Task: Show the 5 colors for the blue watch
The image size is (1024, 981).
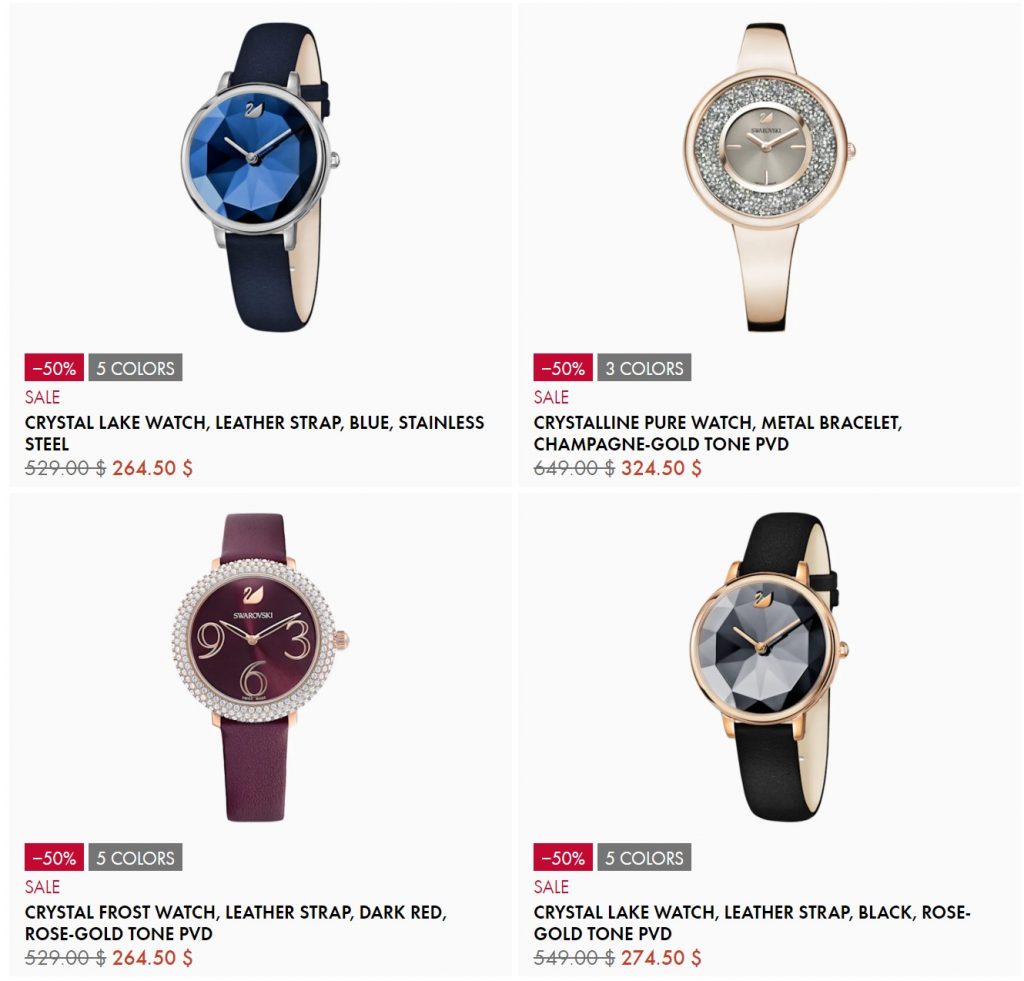Action: pyautogui.click(x=135, y=368)
